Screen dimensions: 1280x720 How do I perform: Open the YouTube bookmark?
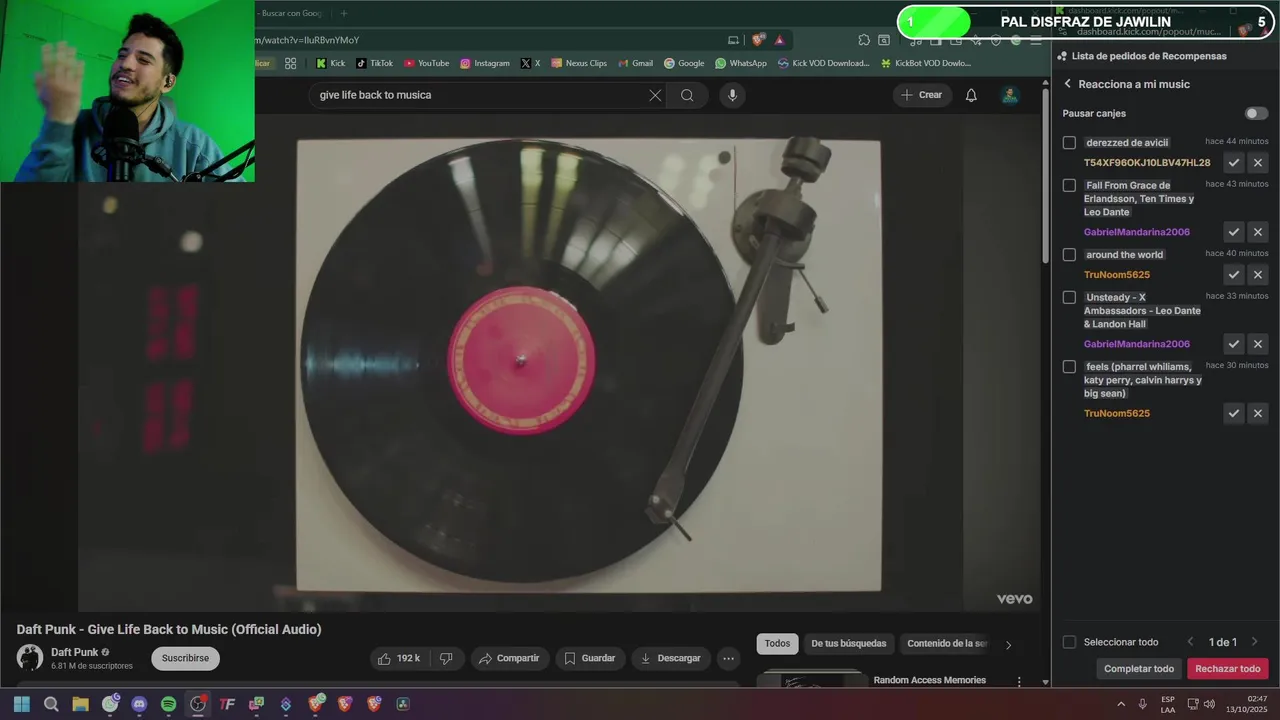tap(427, 63)
